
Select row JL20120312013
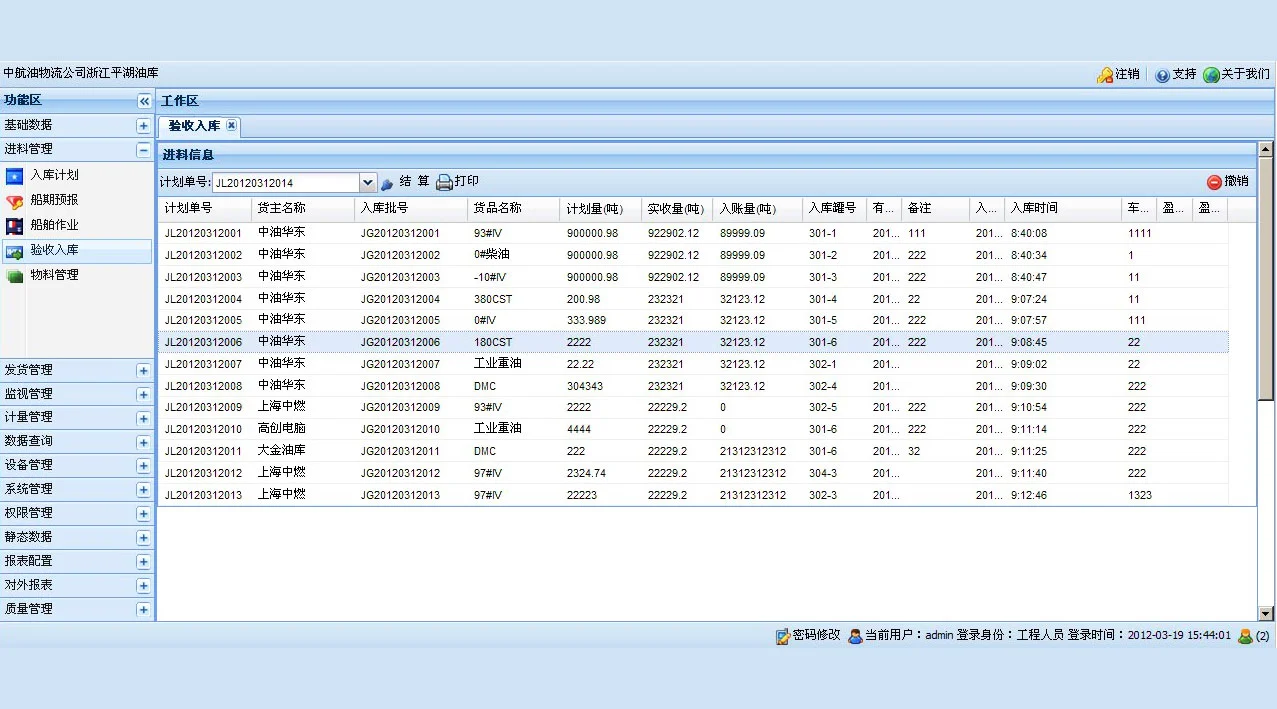coord(693,495)
